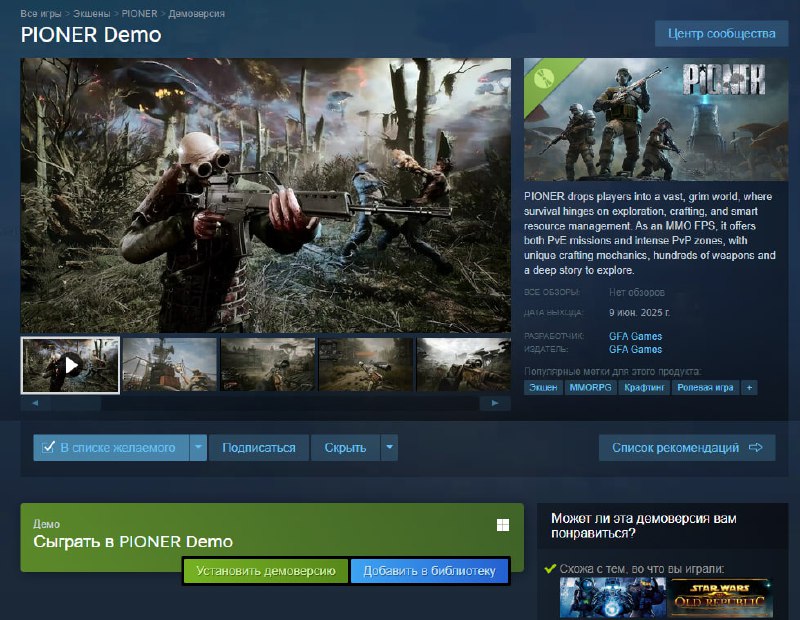Open 'Экшены' breadcrumb category
This screenshot has width=800, height=620.
93,15
